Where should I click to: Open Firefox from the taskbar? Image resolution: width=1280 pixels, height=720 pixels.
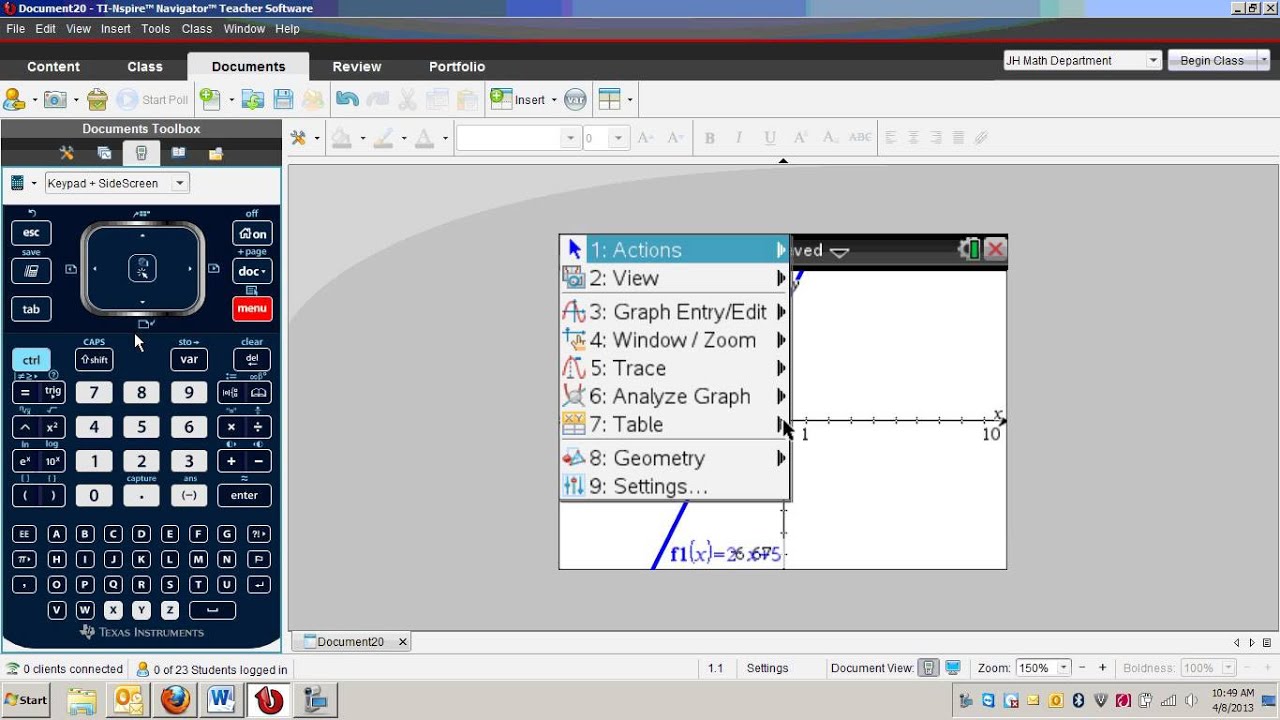[175, 700]
